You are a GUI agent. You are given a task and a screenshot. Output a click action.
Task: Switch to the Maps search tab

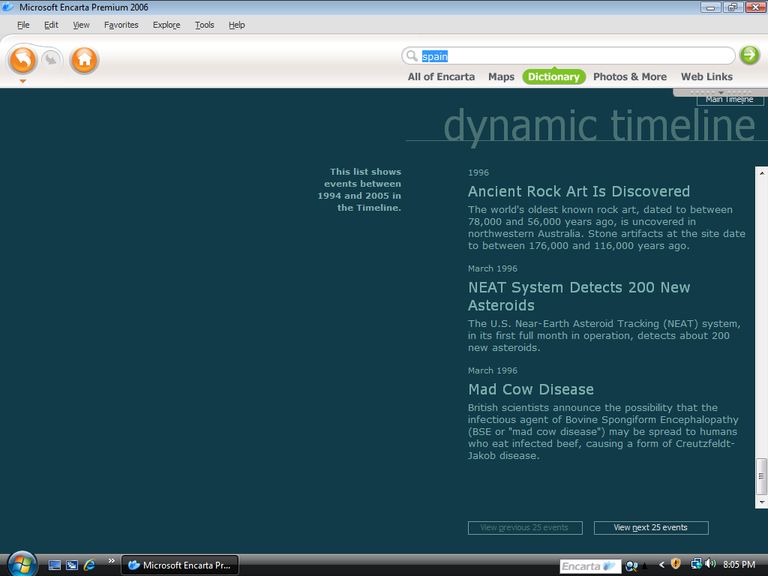[501, 77]
